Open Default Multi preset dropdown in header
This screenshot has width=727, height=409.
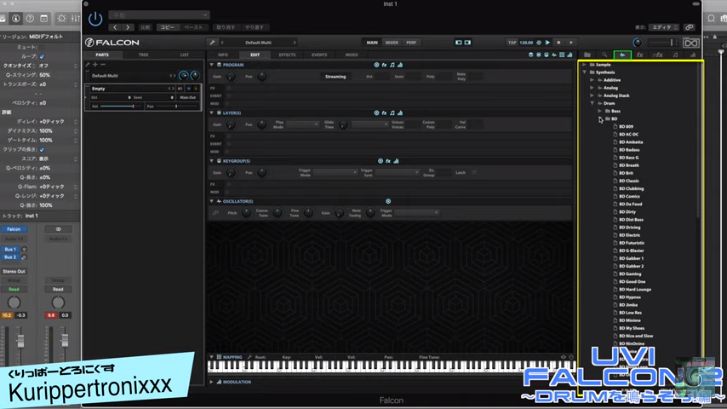click(258, 43)
